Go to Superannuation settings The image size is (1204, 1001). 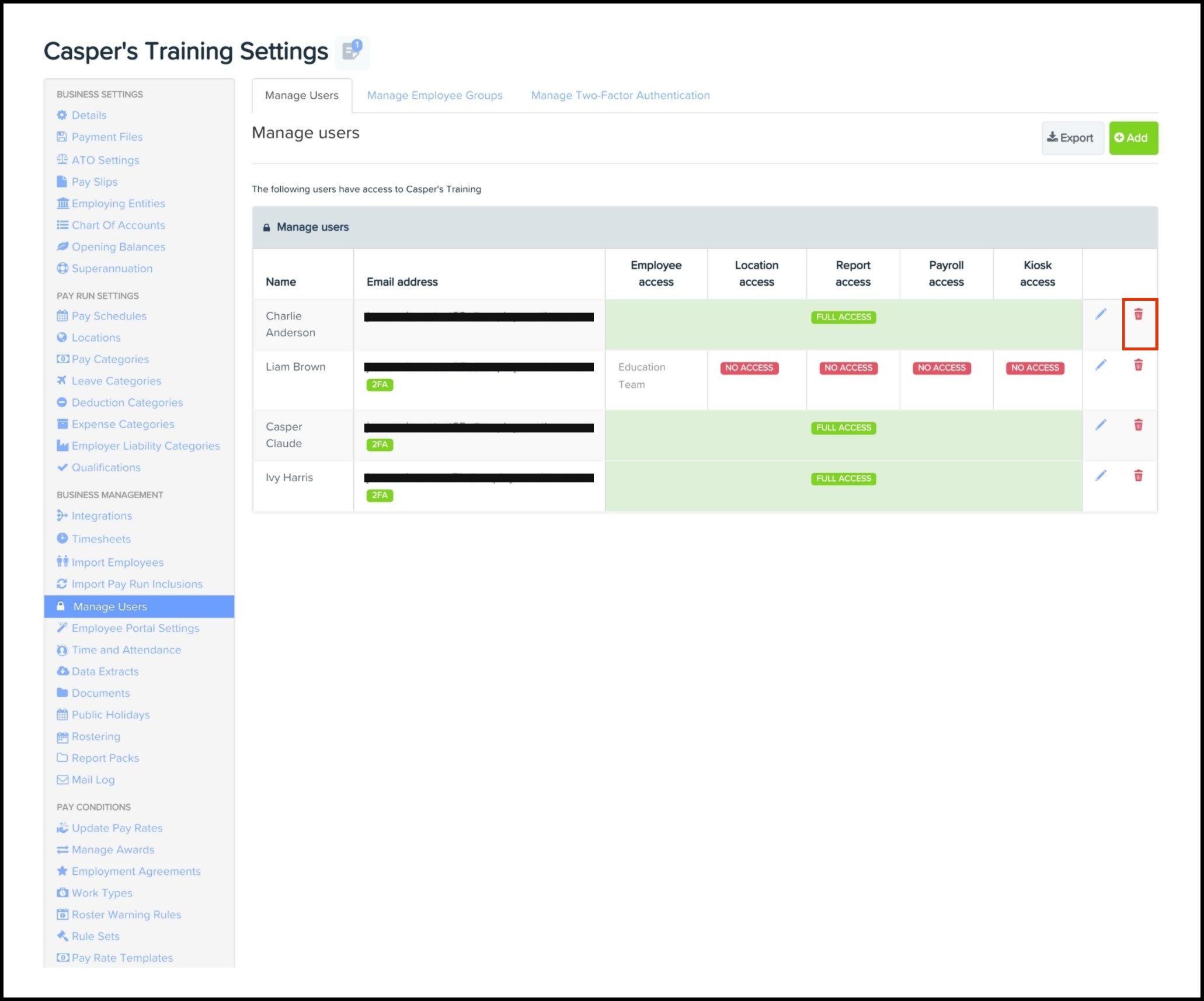point(112,269)
